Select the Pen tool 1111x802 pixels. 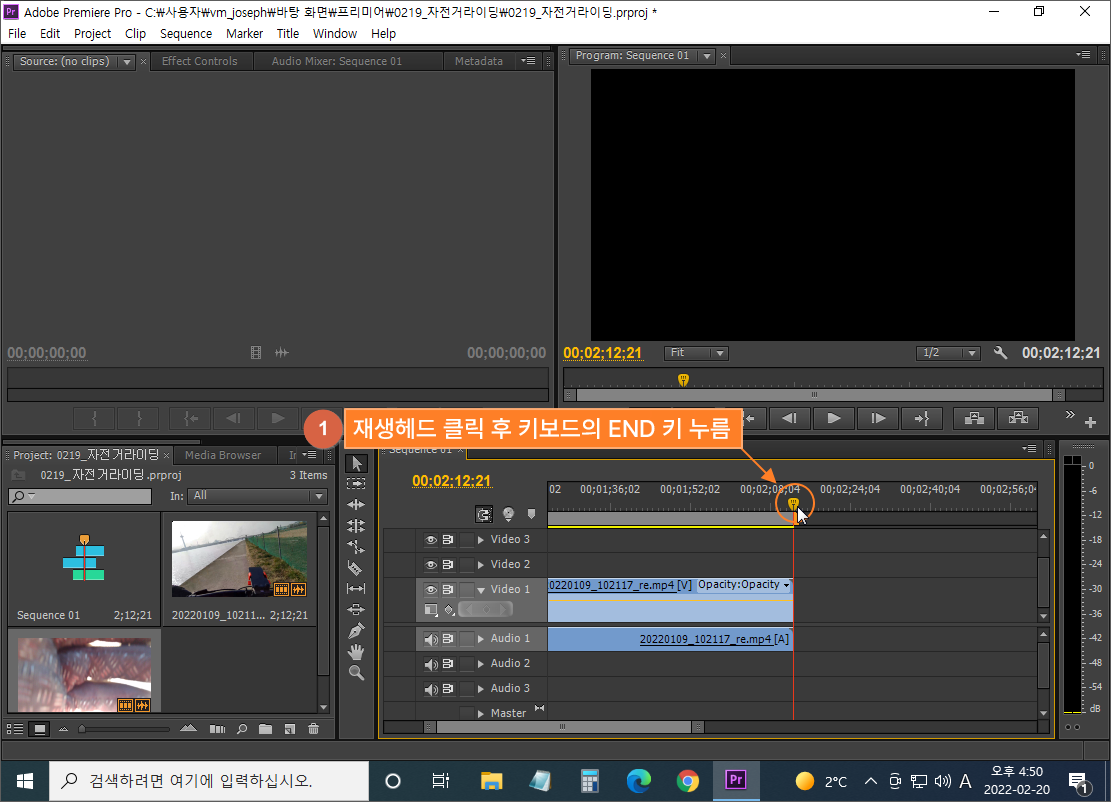coord(356,631)
